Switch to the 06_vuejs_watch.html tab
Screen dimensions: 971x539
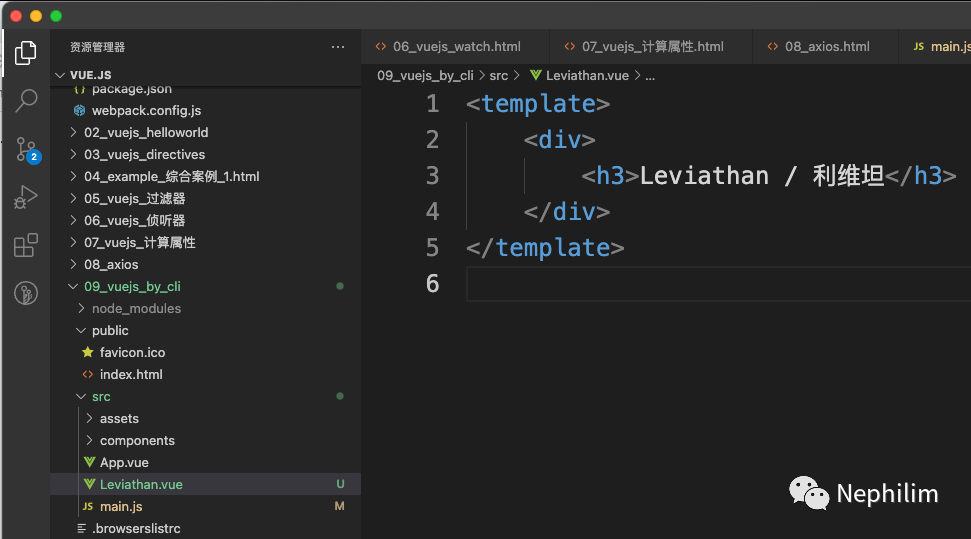(456, 47)
